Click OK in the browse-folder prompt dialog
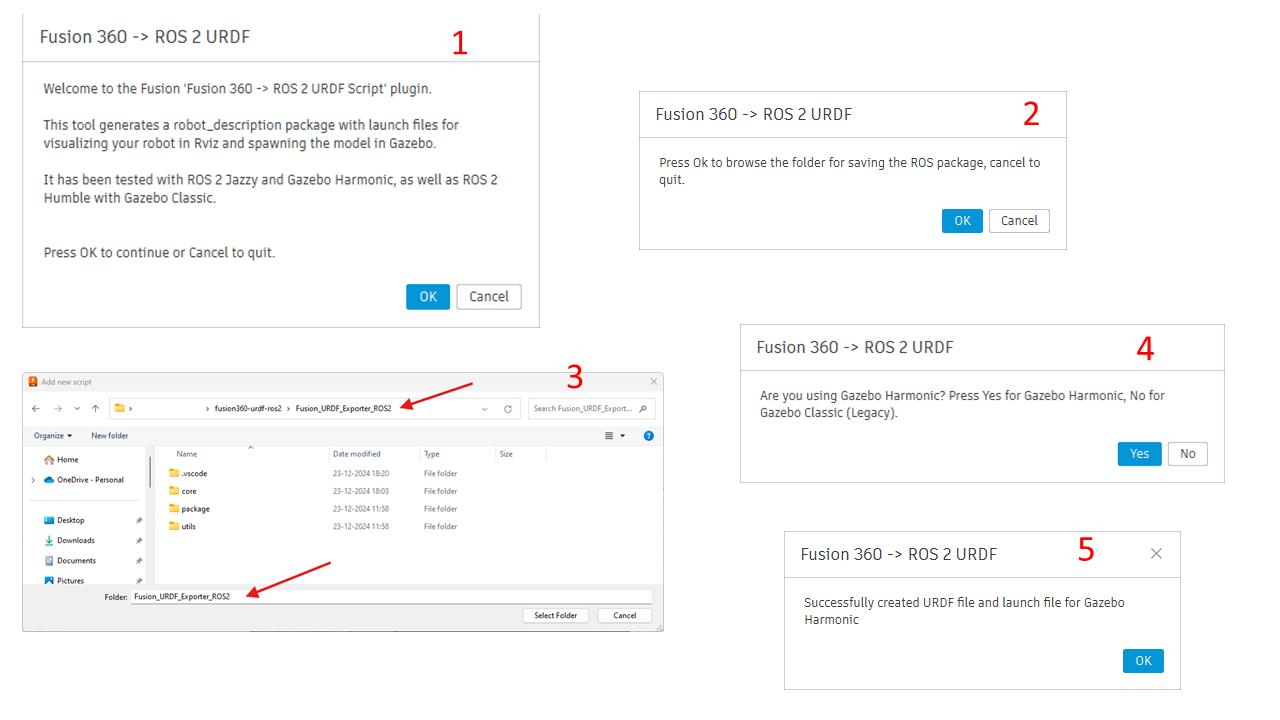This screenshot has height=720, width=1280. [962, 221]
